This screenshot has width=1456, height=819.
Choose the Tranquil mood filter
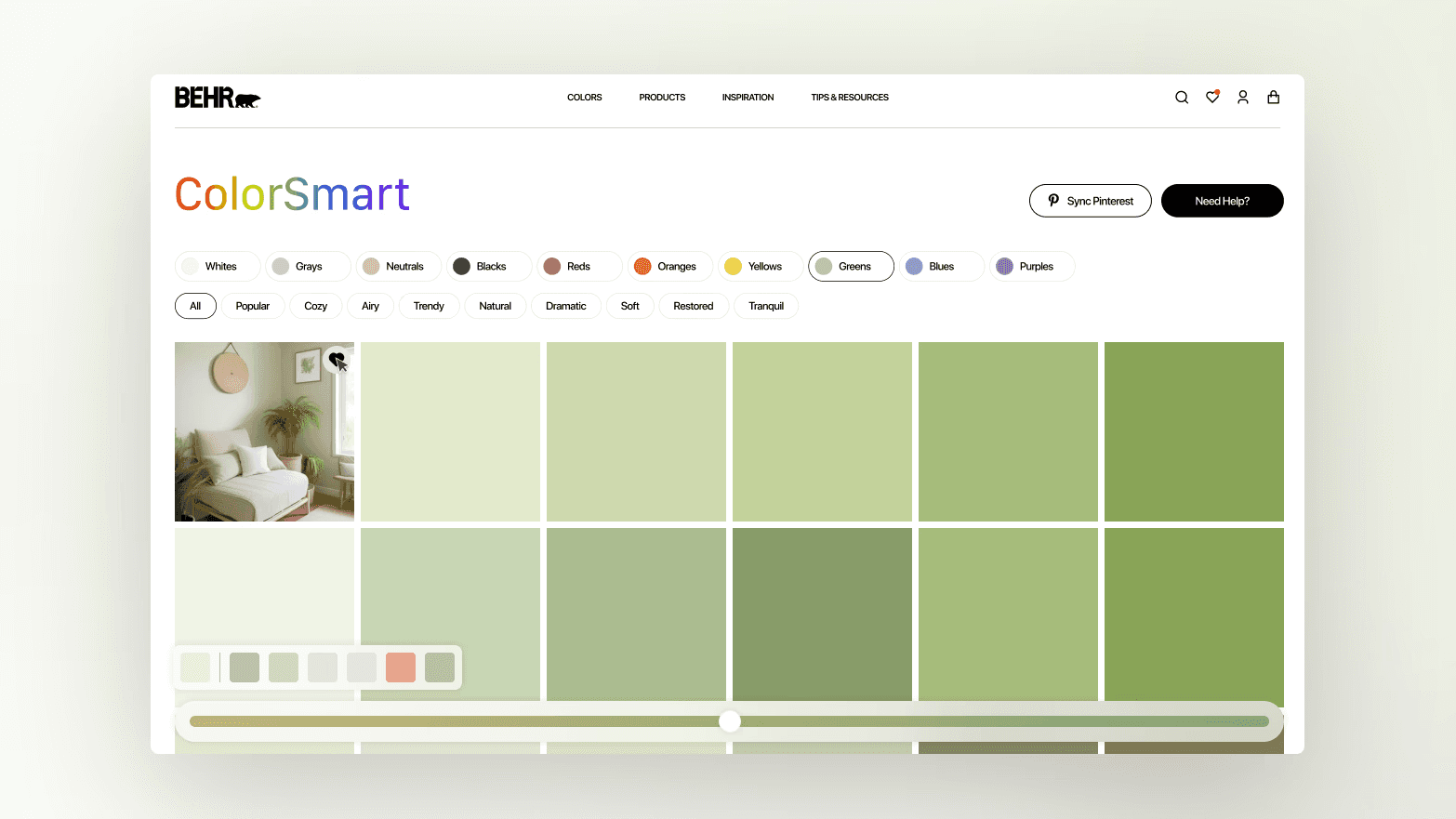[766, 306]
